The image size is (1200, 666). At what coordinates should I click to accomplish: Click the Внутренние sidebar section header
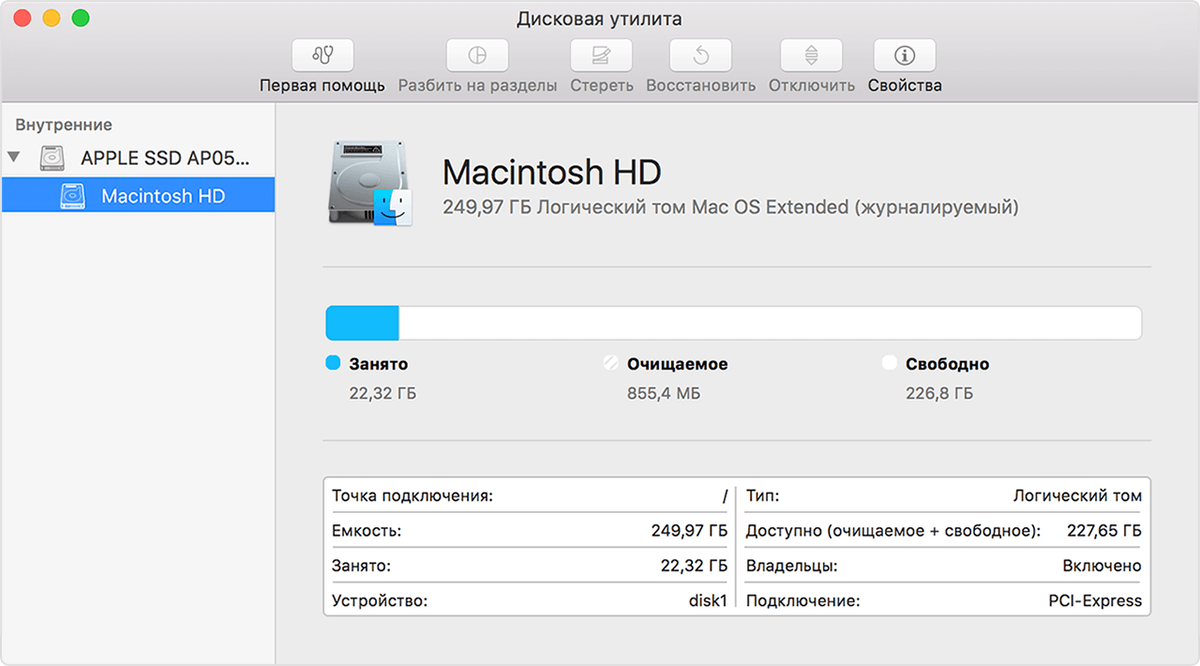coord(63,125)
